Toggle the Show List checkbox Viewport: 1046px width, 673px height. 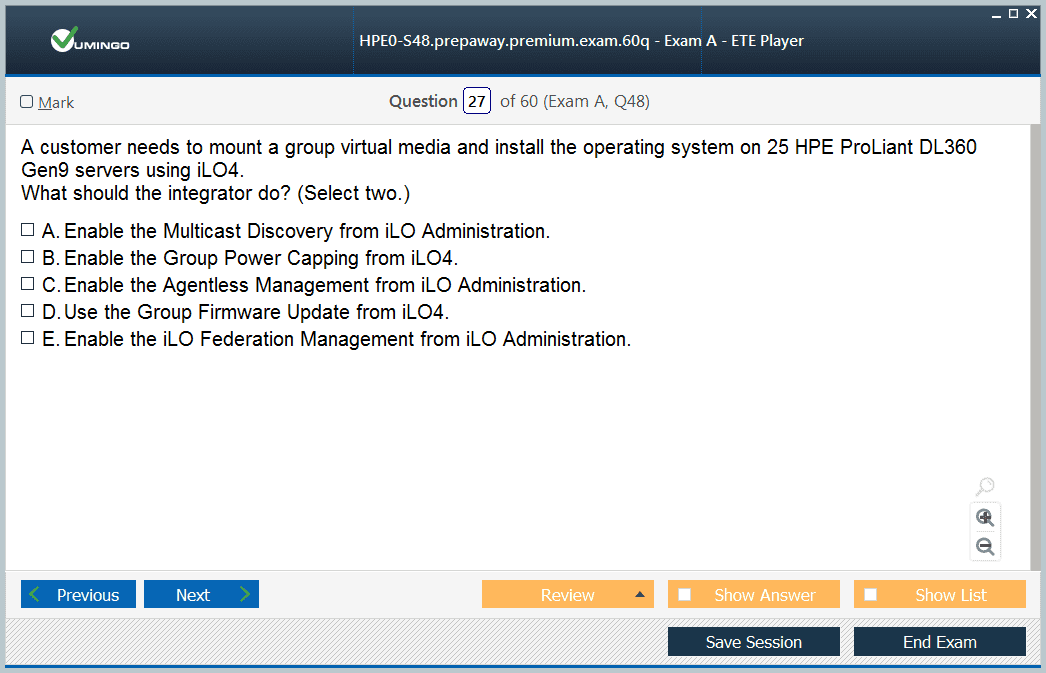(871, 595)
